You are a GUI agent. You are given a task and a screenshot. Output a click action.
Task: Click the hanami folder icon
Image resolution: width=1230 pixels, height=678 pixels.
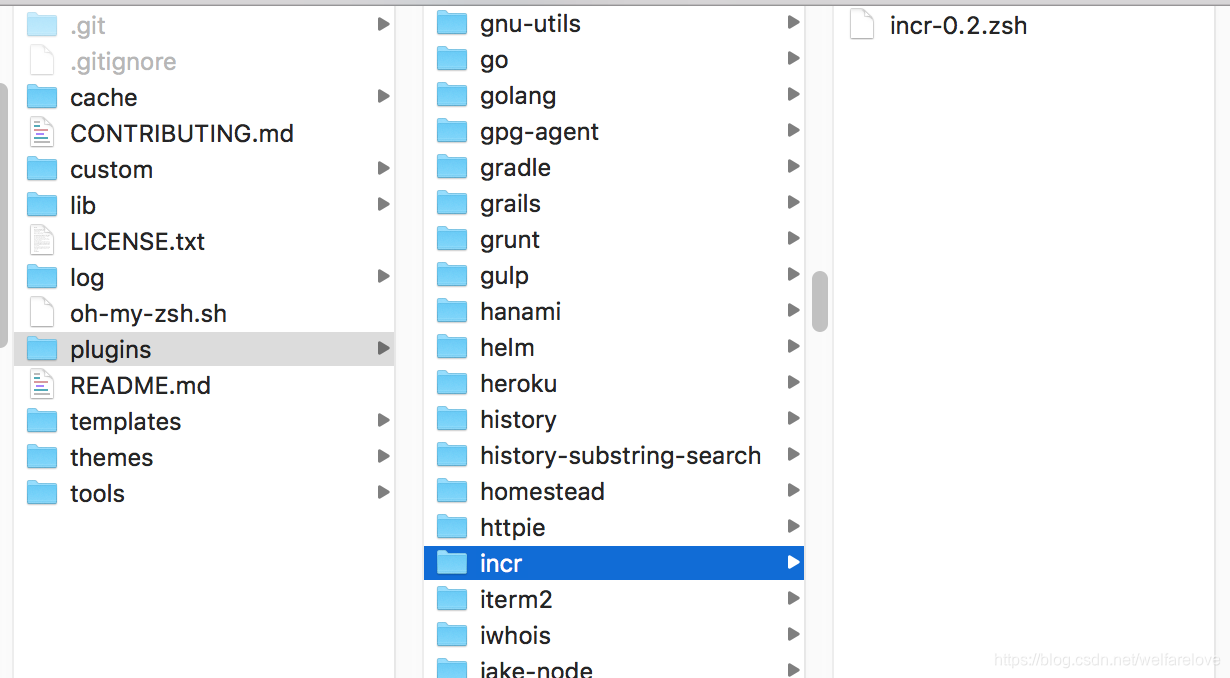tap(453, 311)
